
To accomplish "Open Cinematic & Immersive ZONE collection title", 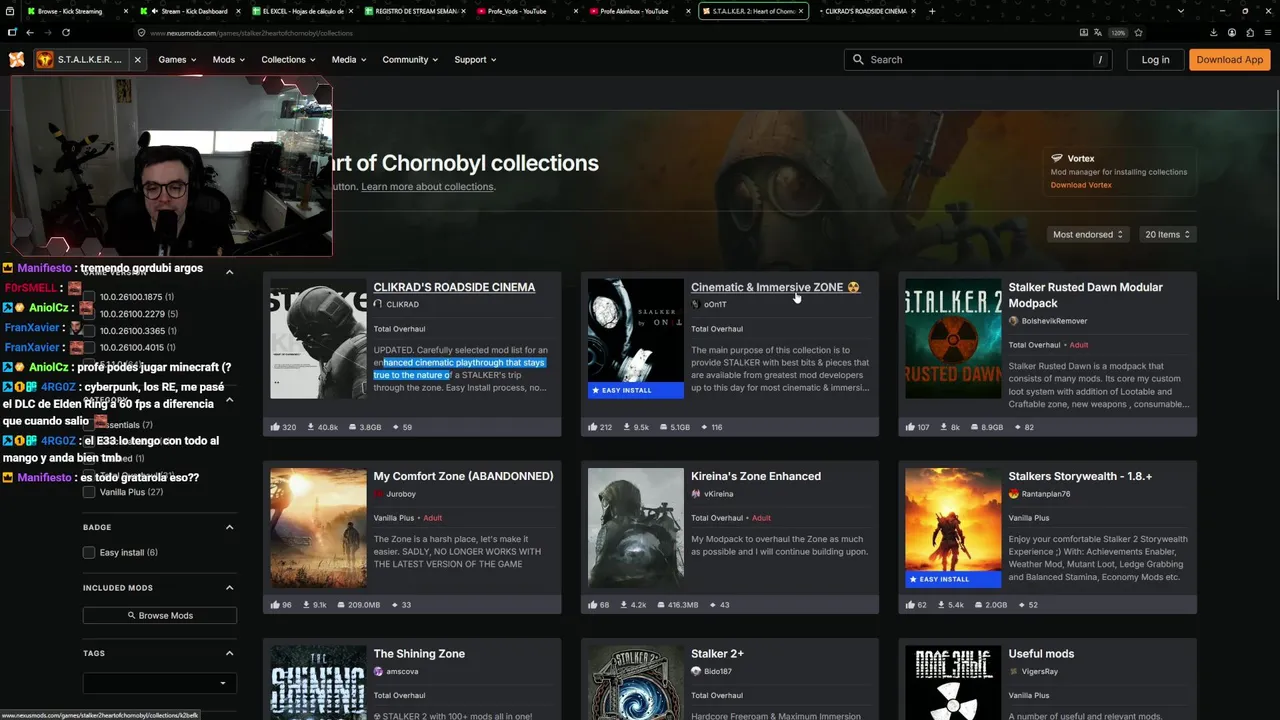I will click(x=775, y=287).
